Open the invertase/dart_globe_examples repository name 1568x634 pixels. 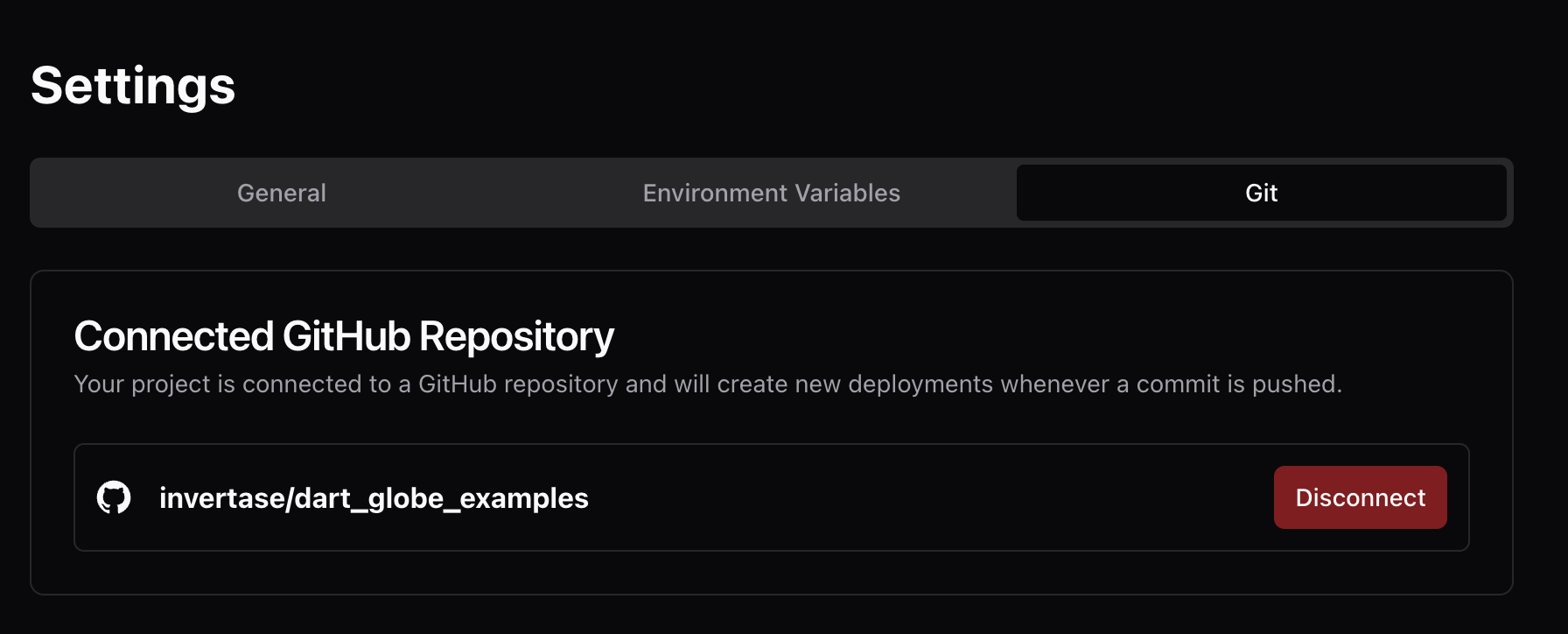(374, 498)
